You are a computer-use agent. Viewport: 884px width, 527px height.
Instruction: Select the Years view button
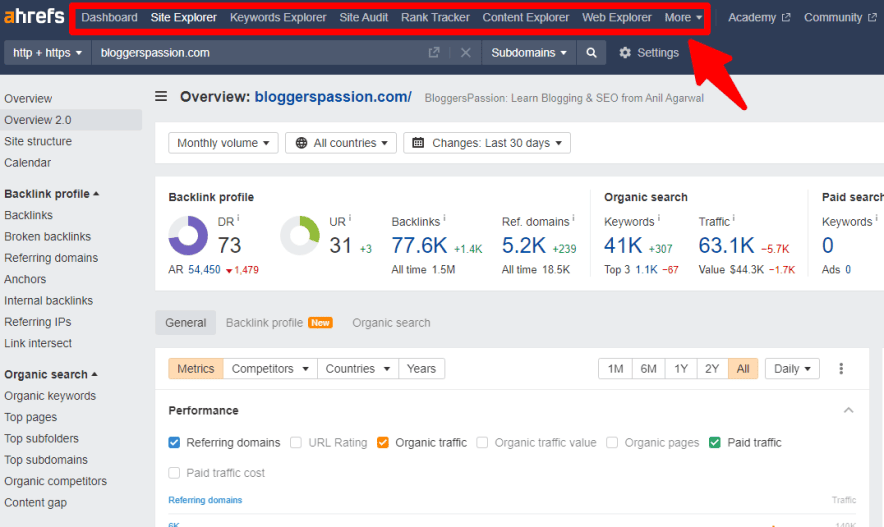(x=421, y=369)
